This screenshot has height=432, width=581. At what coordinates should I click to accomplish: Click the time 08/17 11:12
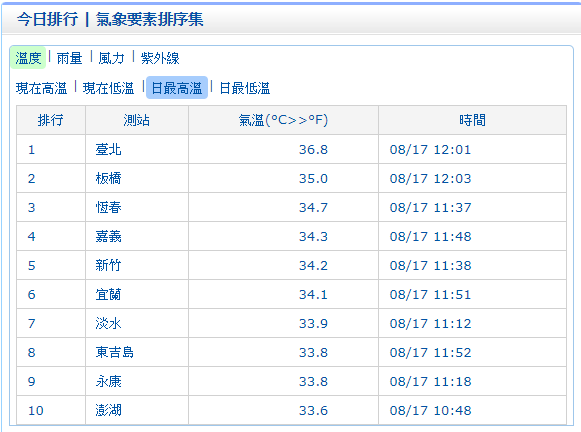click(430, 323)
